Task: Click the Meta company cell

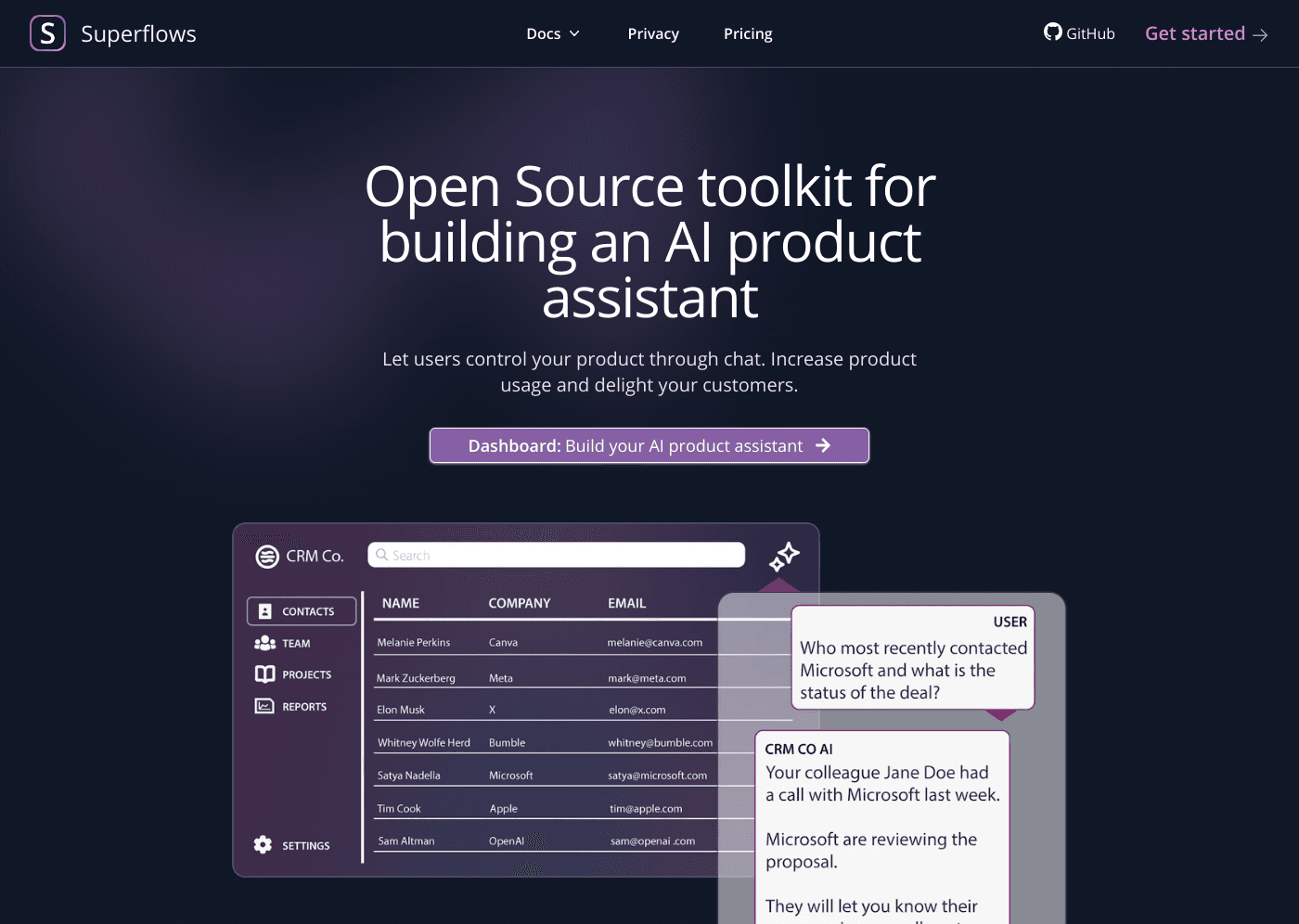Action: coord(501,678)
